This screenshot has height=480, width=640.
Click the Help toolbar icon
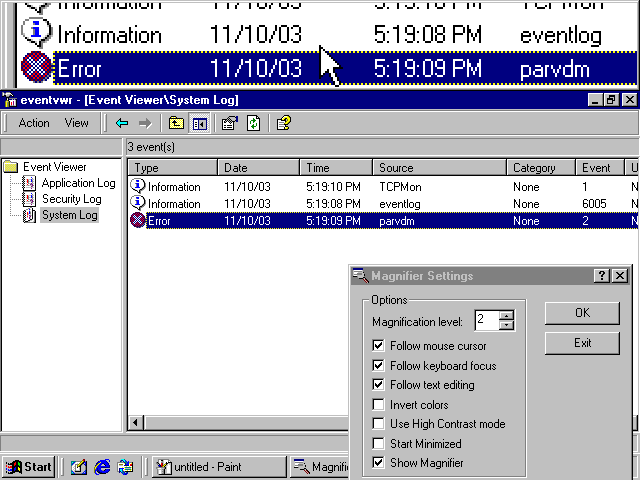pos(284,123)
